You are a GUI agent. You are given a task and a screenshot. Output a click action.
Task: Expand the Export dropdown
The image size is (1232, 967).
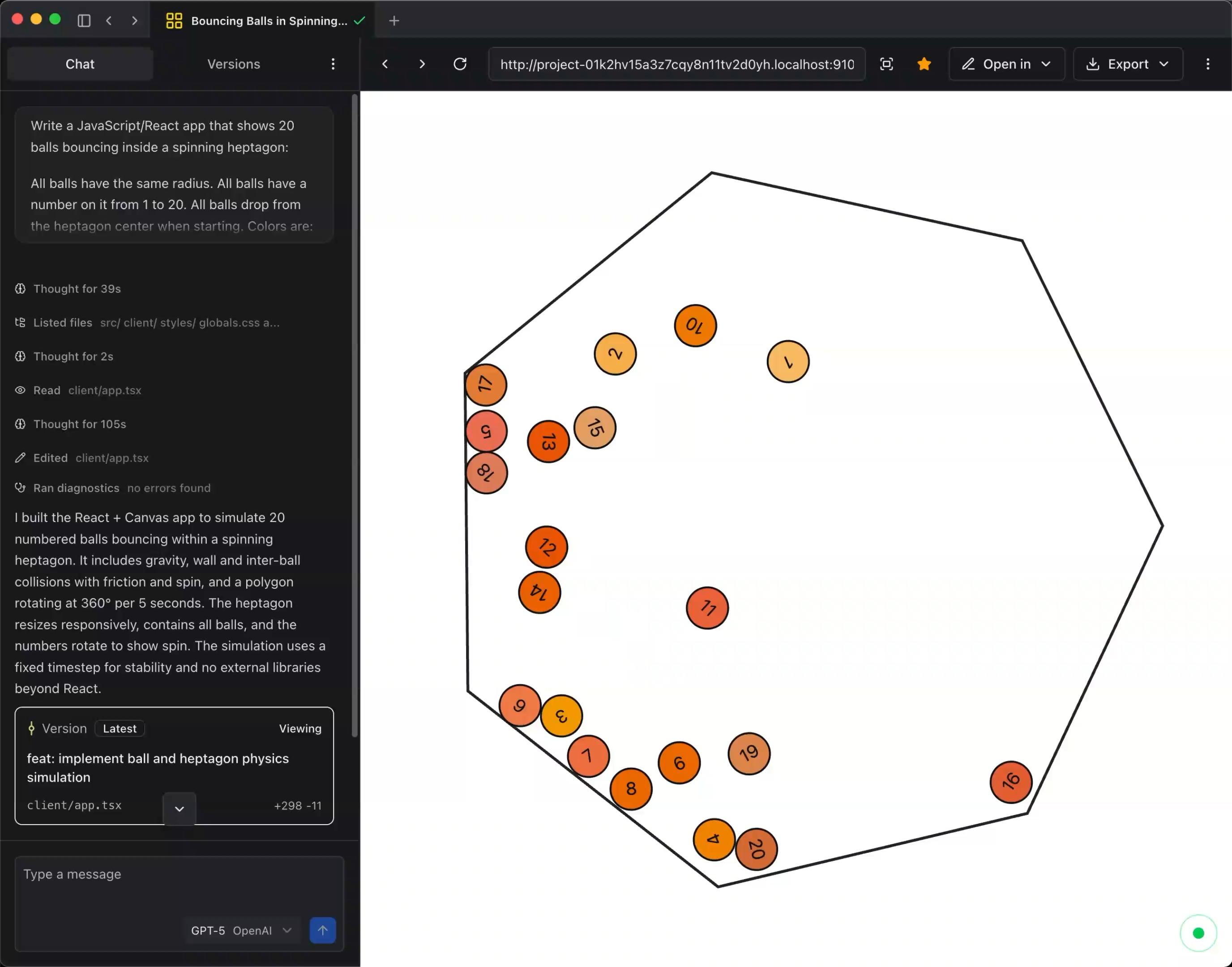coord(1127,64)
